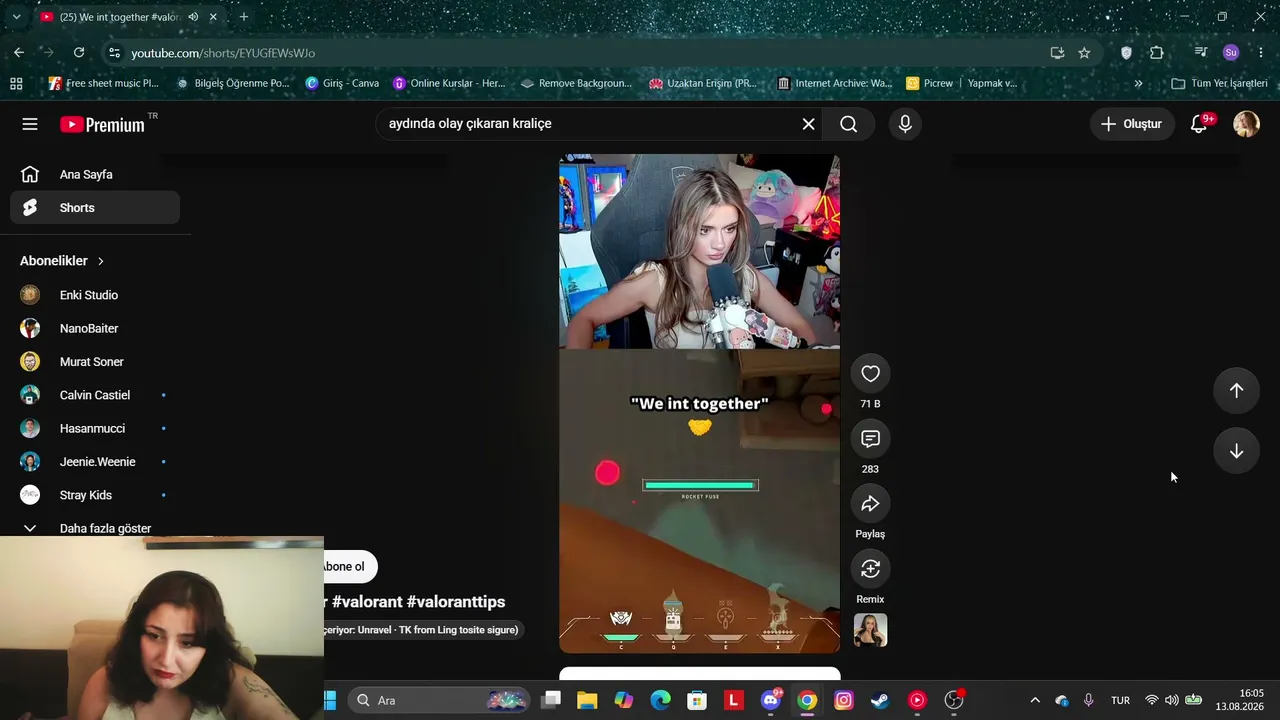Select Shorts in the sidebar
Viewport: 1280px width, 720px height.
point(95,208)
